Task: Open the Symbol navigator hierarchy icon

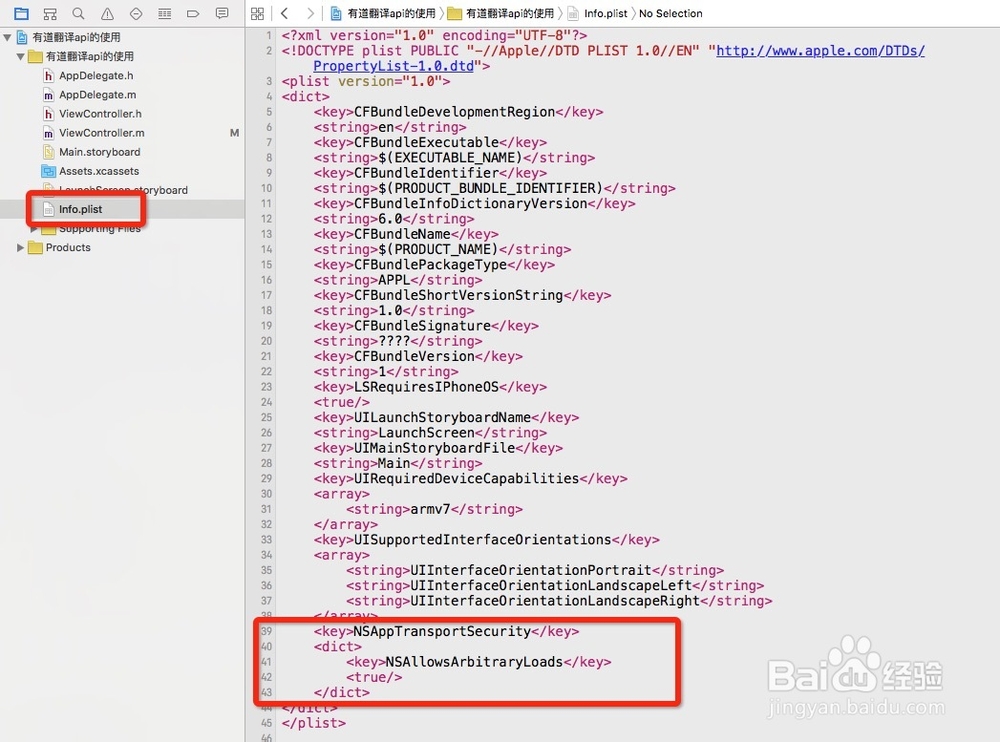Action: tap(50, 13)
